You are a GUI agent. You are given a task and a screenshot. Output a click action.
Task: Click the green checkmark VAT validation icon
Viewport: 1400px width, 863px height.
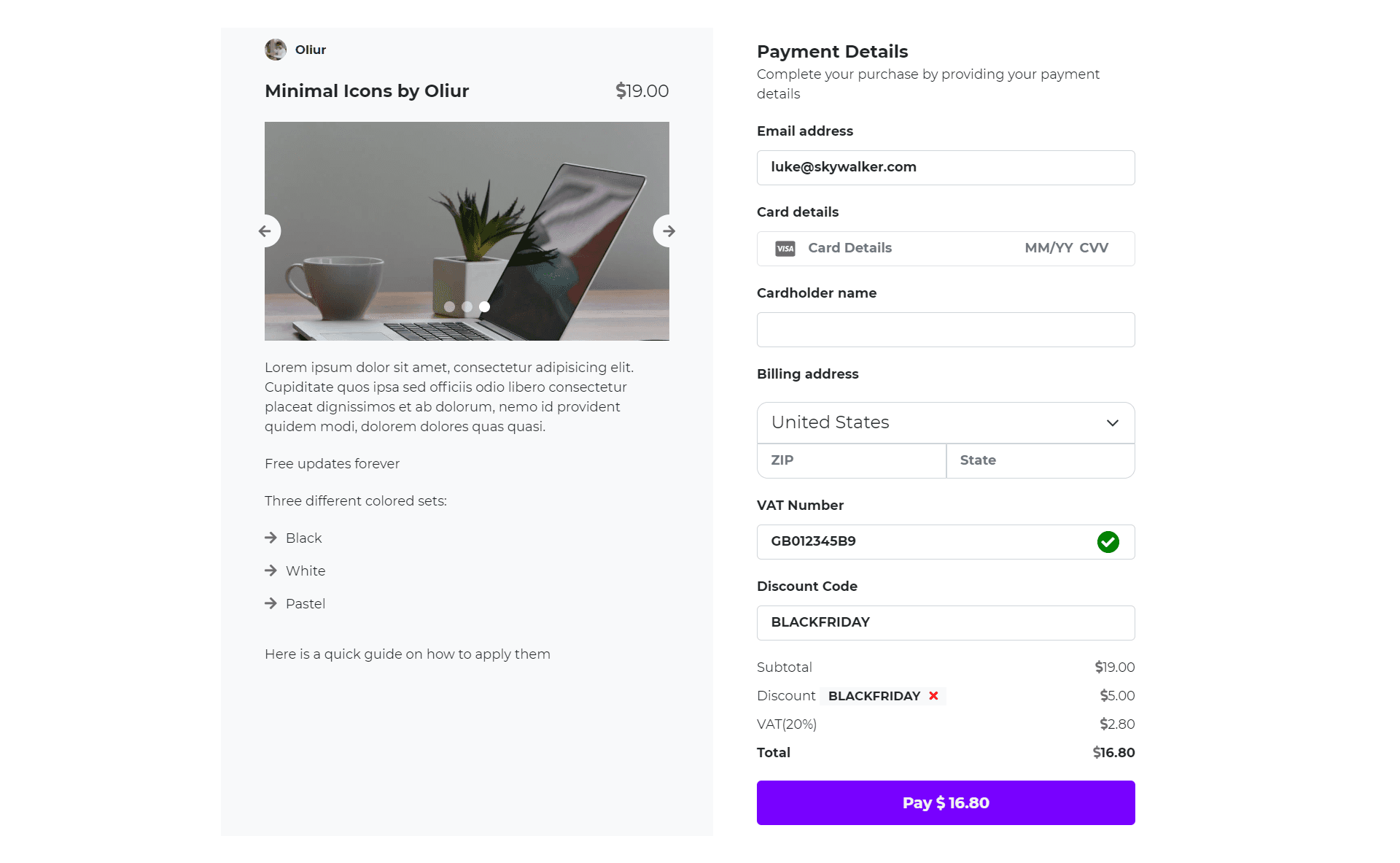(x=1108, y=541)
